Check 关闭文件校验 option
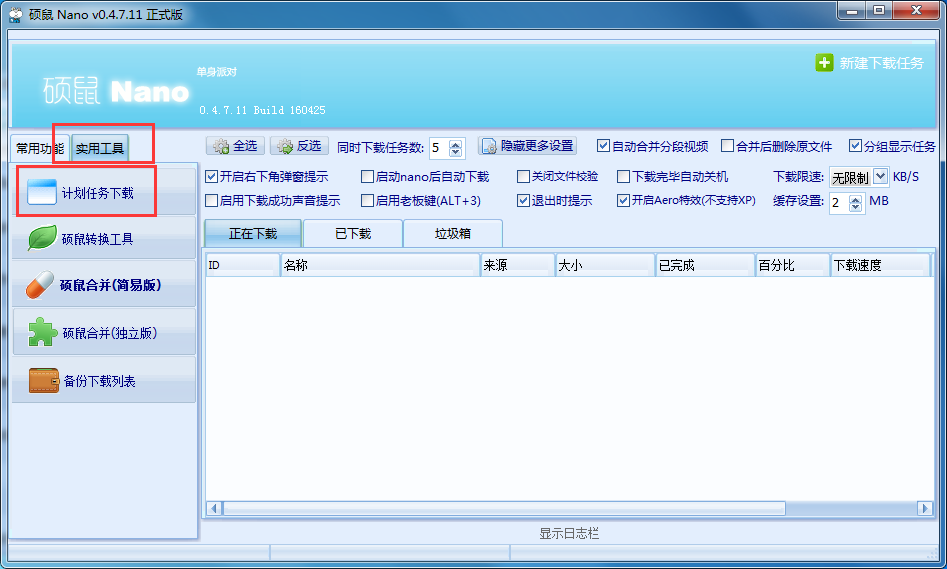Screen dimensions: 947x569 523,176
